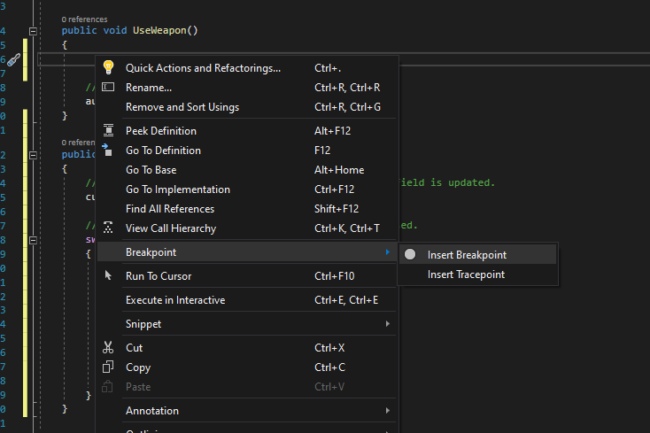Choose Cut from the context menu
Viewport: 650px width, 433px height.
(x=247, y=348)
